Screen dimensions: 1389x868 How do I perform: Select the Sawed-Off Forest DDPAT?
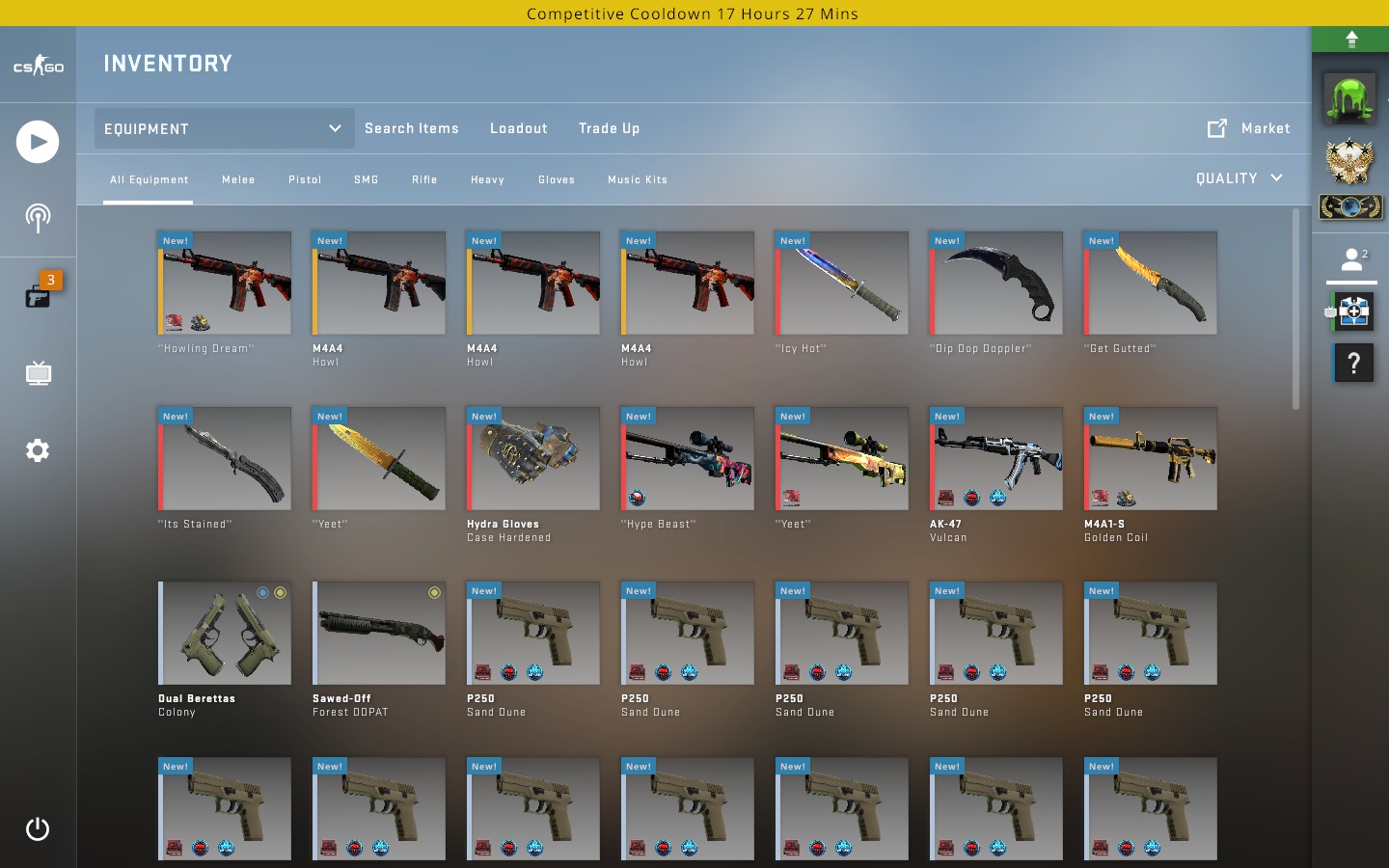click(x=379, y=633)
